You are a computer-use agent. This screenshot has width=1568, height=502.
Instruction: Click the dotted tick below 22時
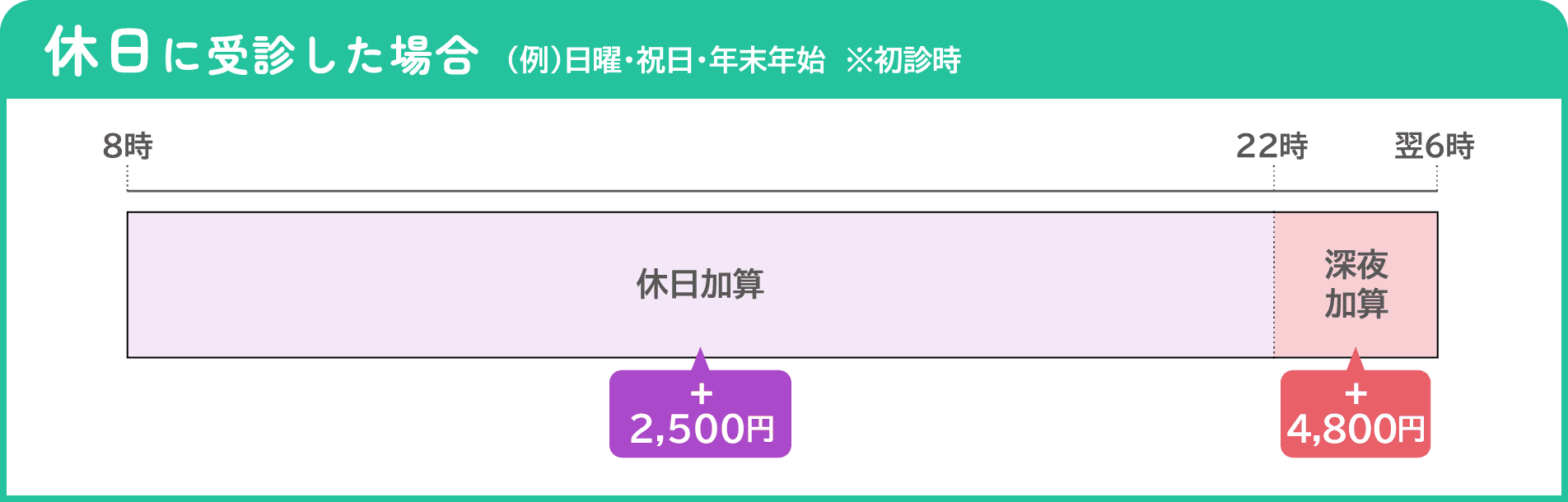point(1274,177)
